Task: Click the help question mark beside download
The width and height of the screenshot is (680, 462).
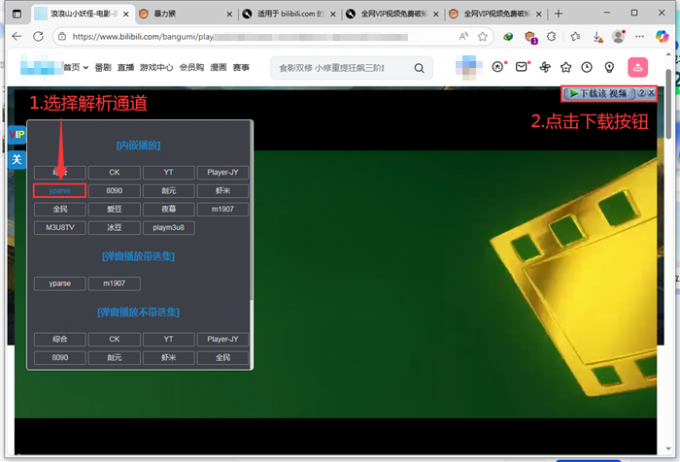Action: coord(642,93)
